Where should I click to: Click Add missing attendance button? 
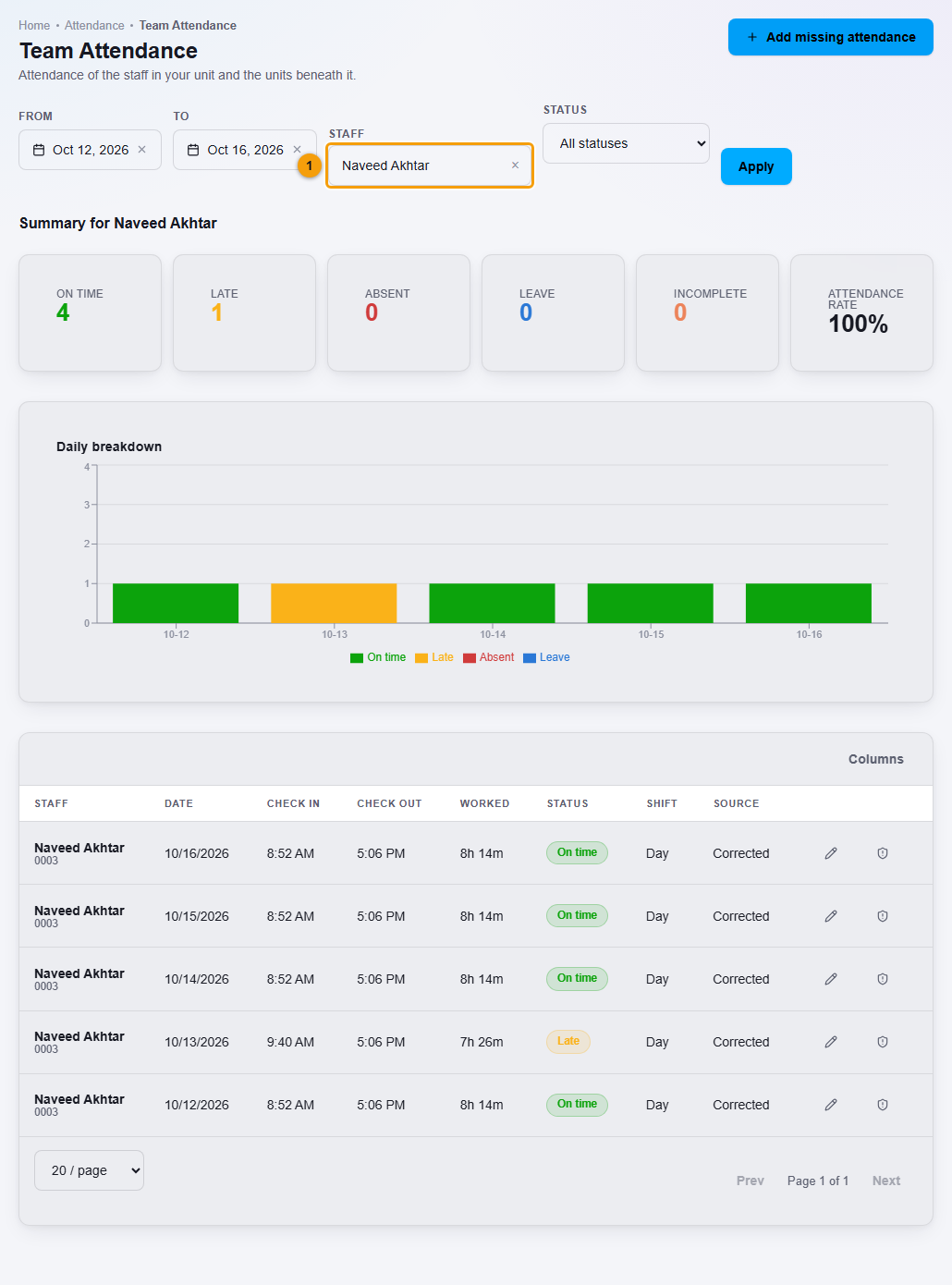pyautogui.click(x=831, y=37)
